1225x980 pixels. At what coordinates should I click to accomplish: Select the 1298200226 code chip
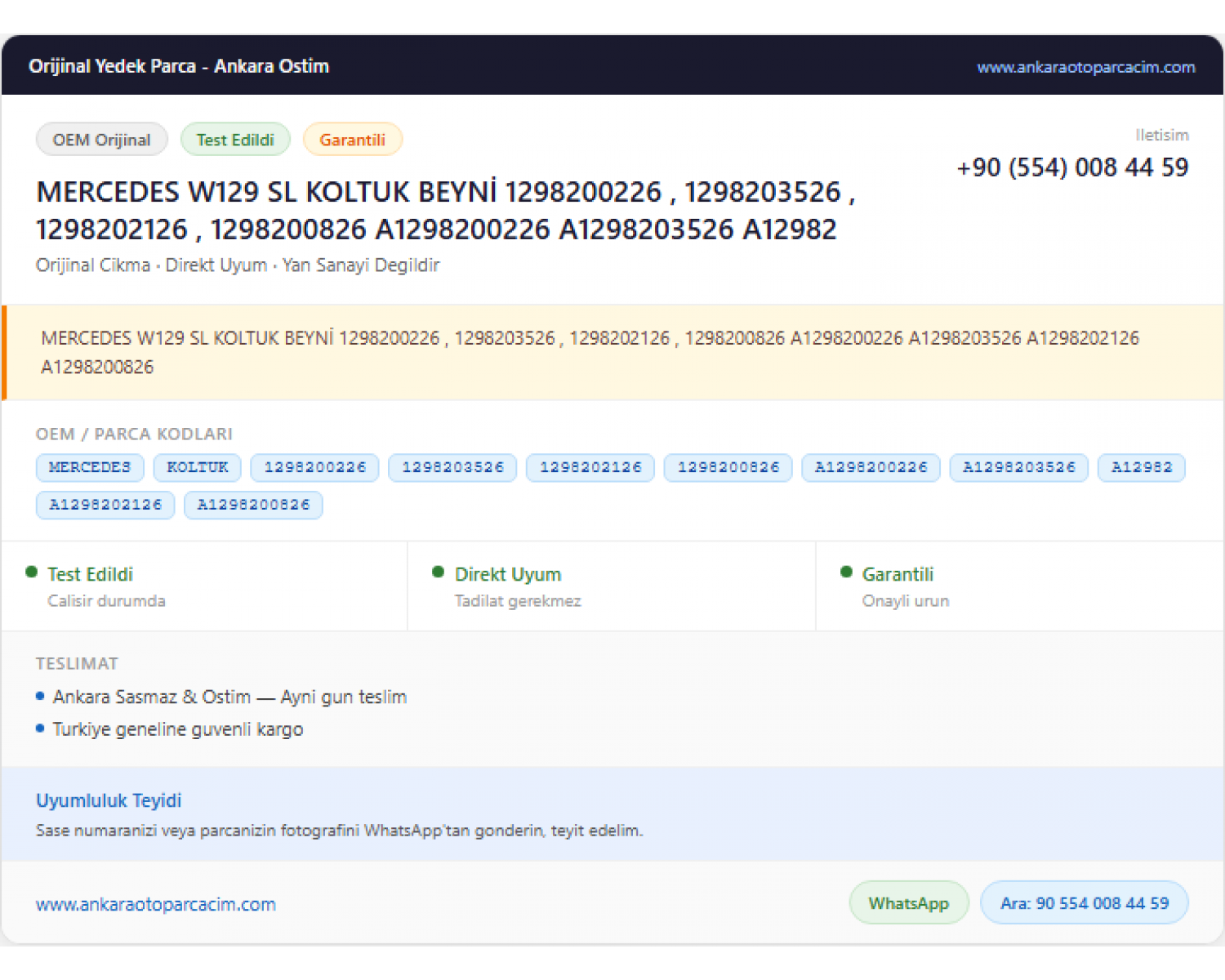pos(315,467)
